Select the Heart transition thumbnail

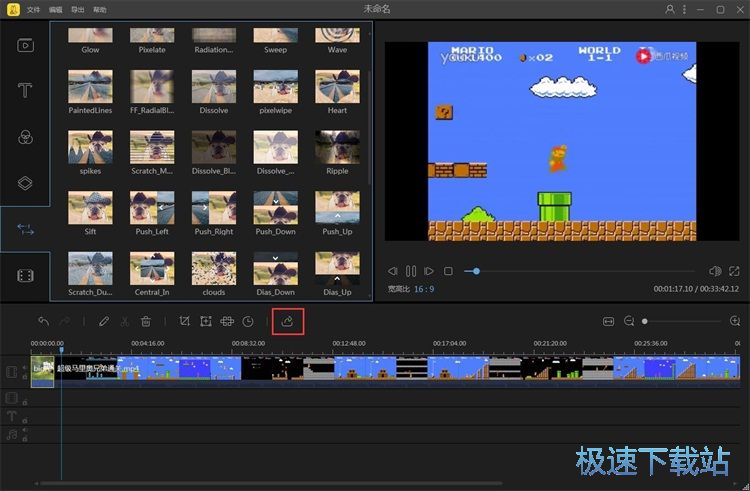pyautogui.click(x=337, y=87)
